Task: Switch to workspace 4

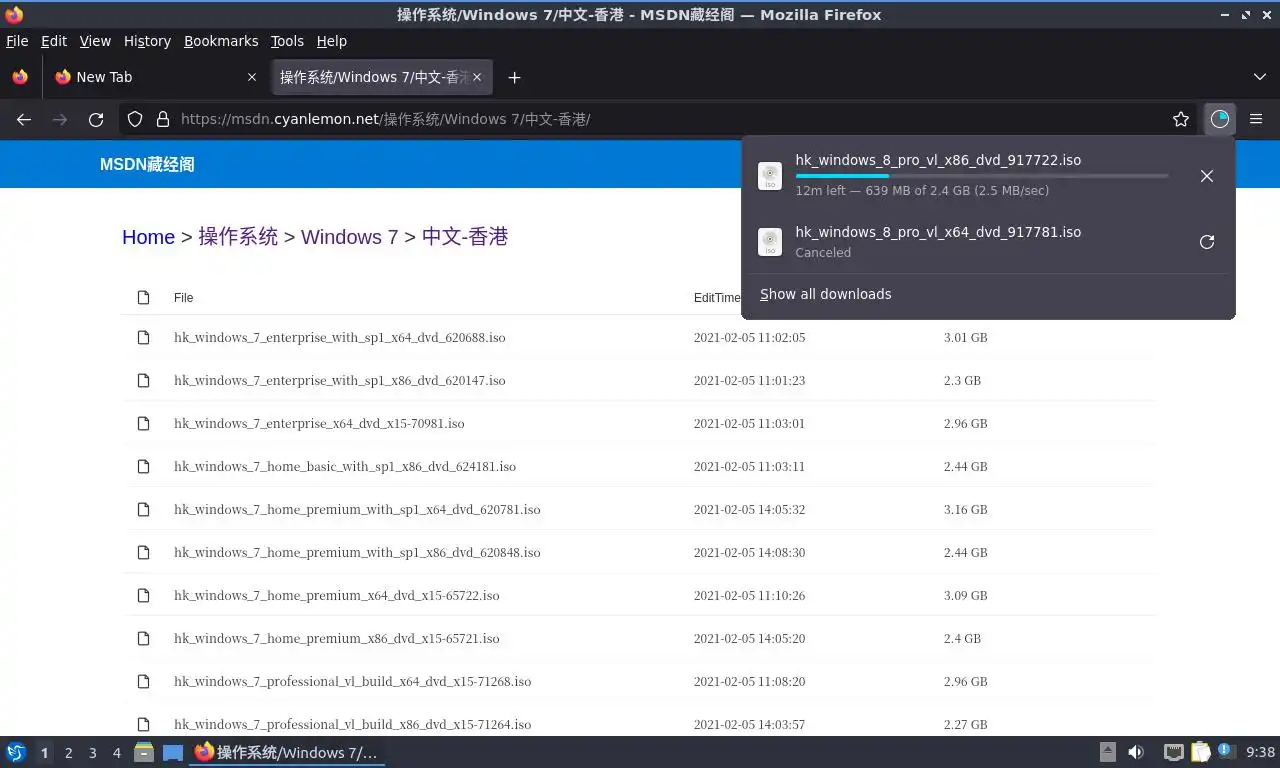Action: 117,753
